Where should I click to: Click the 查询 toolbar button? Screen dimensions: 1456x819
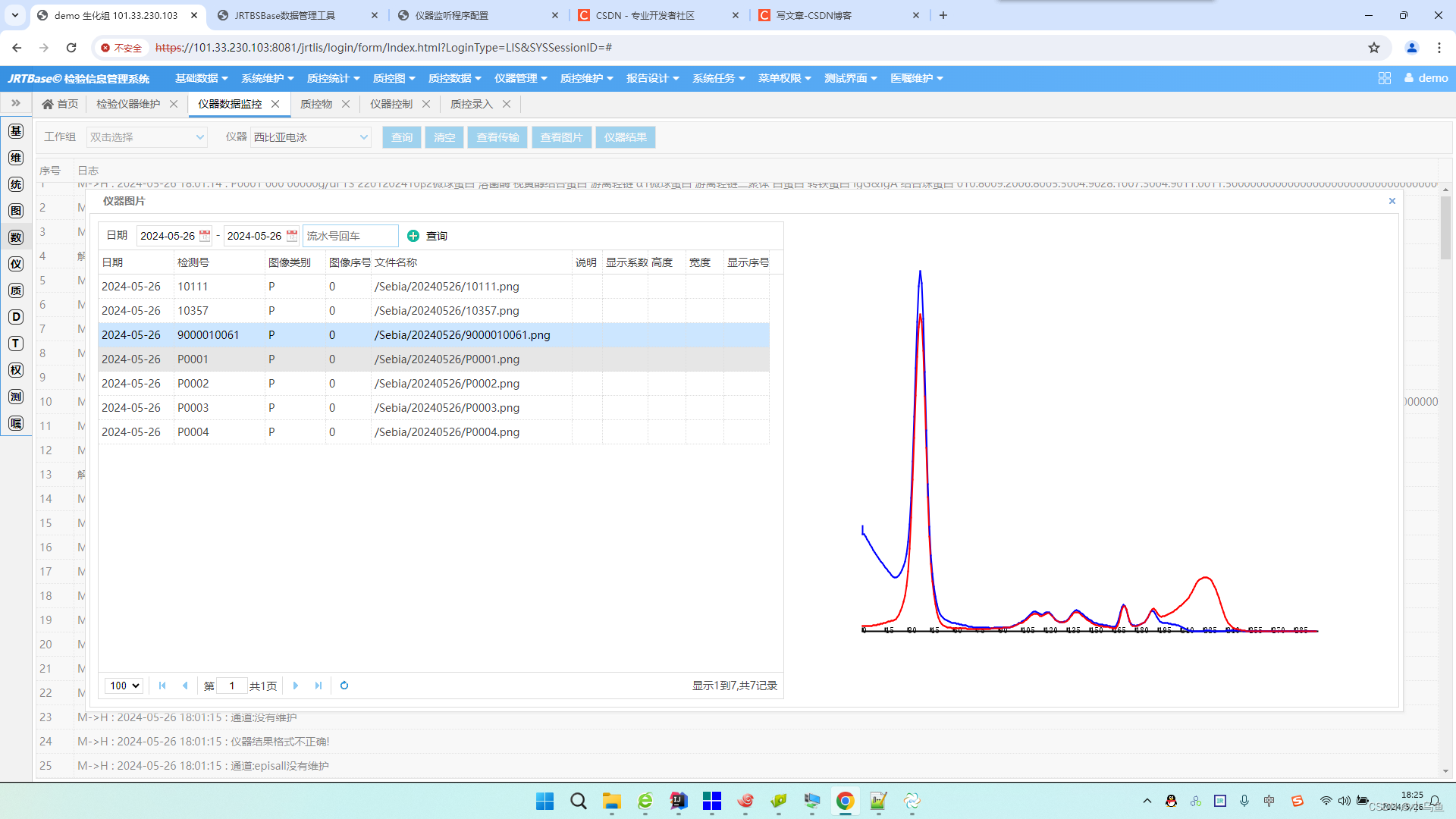pos(402,137)
